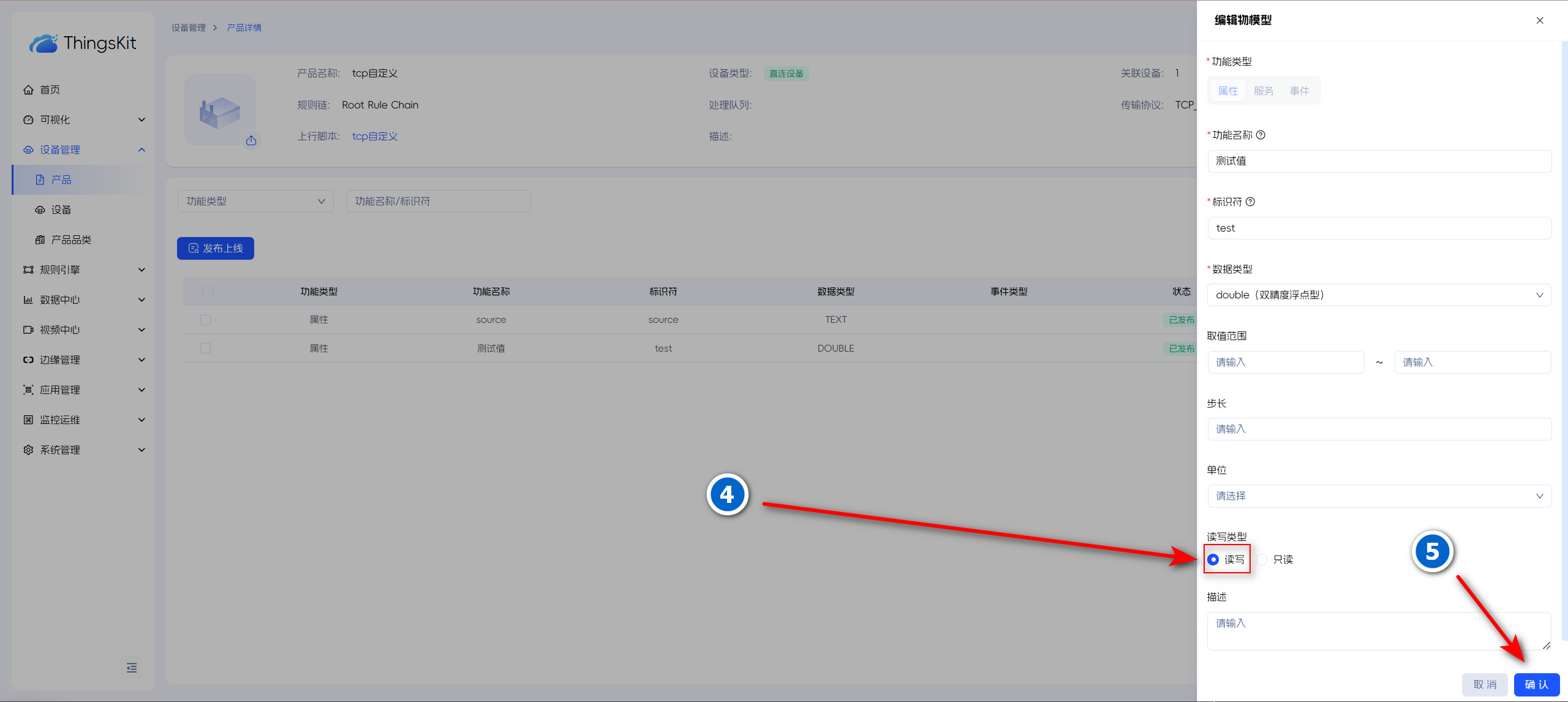1568x702 pixels.
Task: Check the box for the source row
Action: tap(206, 320)
